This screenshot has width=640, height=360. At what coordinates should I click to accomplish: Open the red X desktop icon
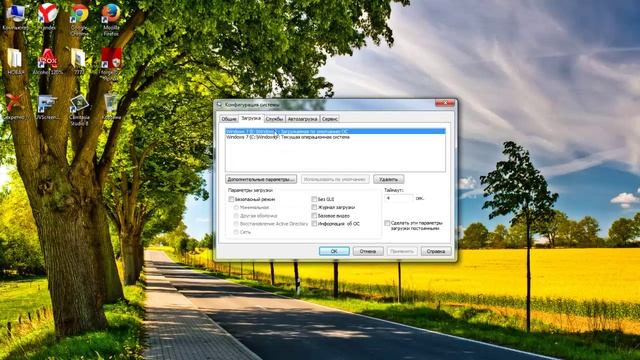16,107
